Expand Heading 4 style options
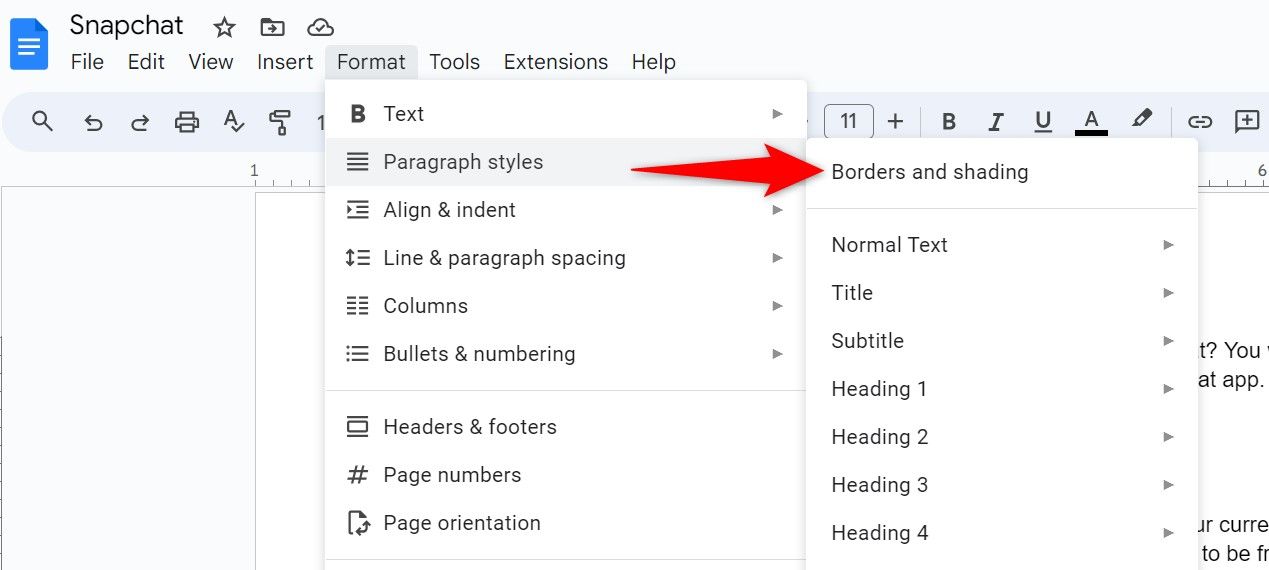The image size is (1269, 570). pyautogui.click(x=1002, y=533)
